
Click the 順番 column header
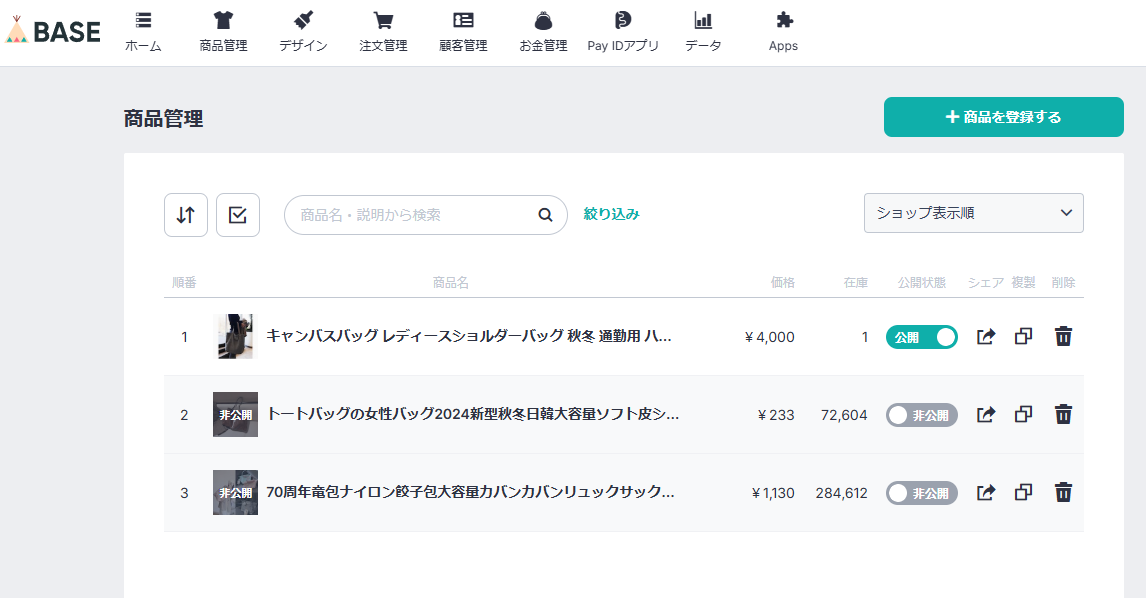coord(184,282)
